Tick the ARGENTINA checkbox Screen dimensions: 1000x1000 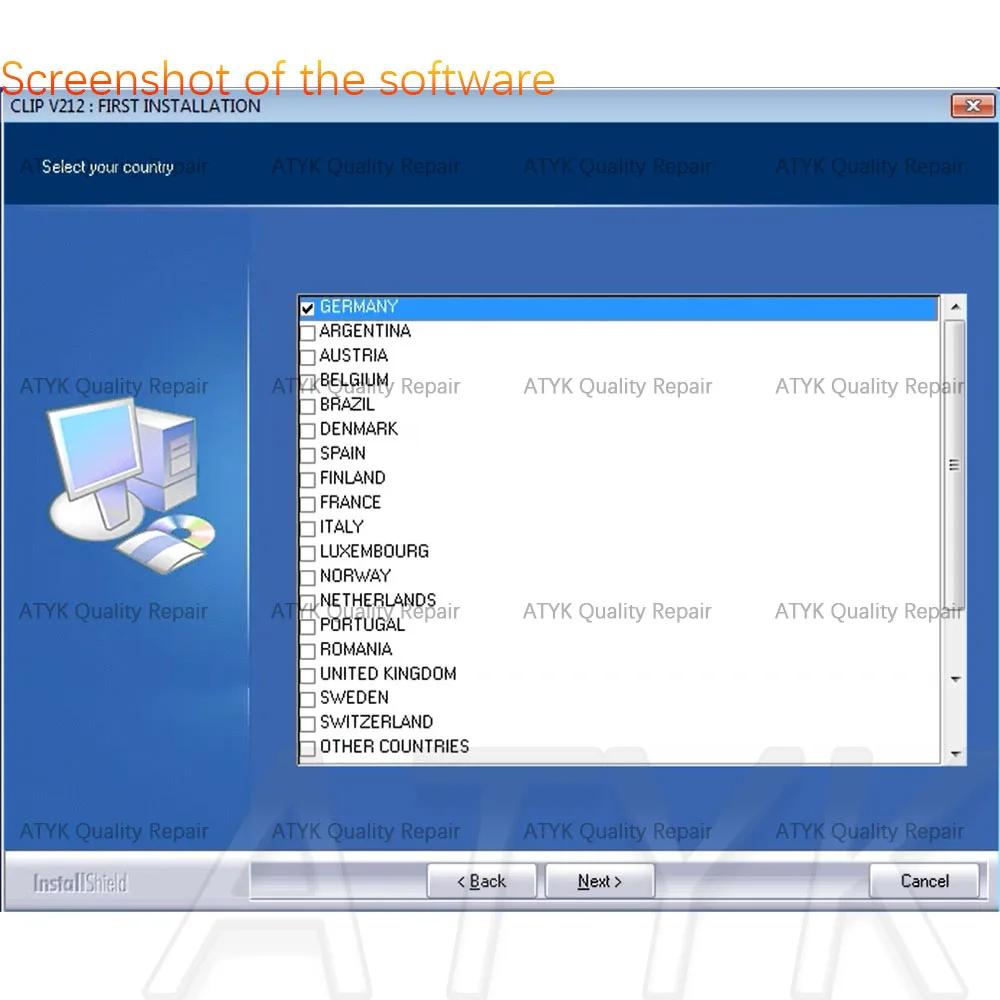click(307, 332)
